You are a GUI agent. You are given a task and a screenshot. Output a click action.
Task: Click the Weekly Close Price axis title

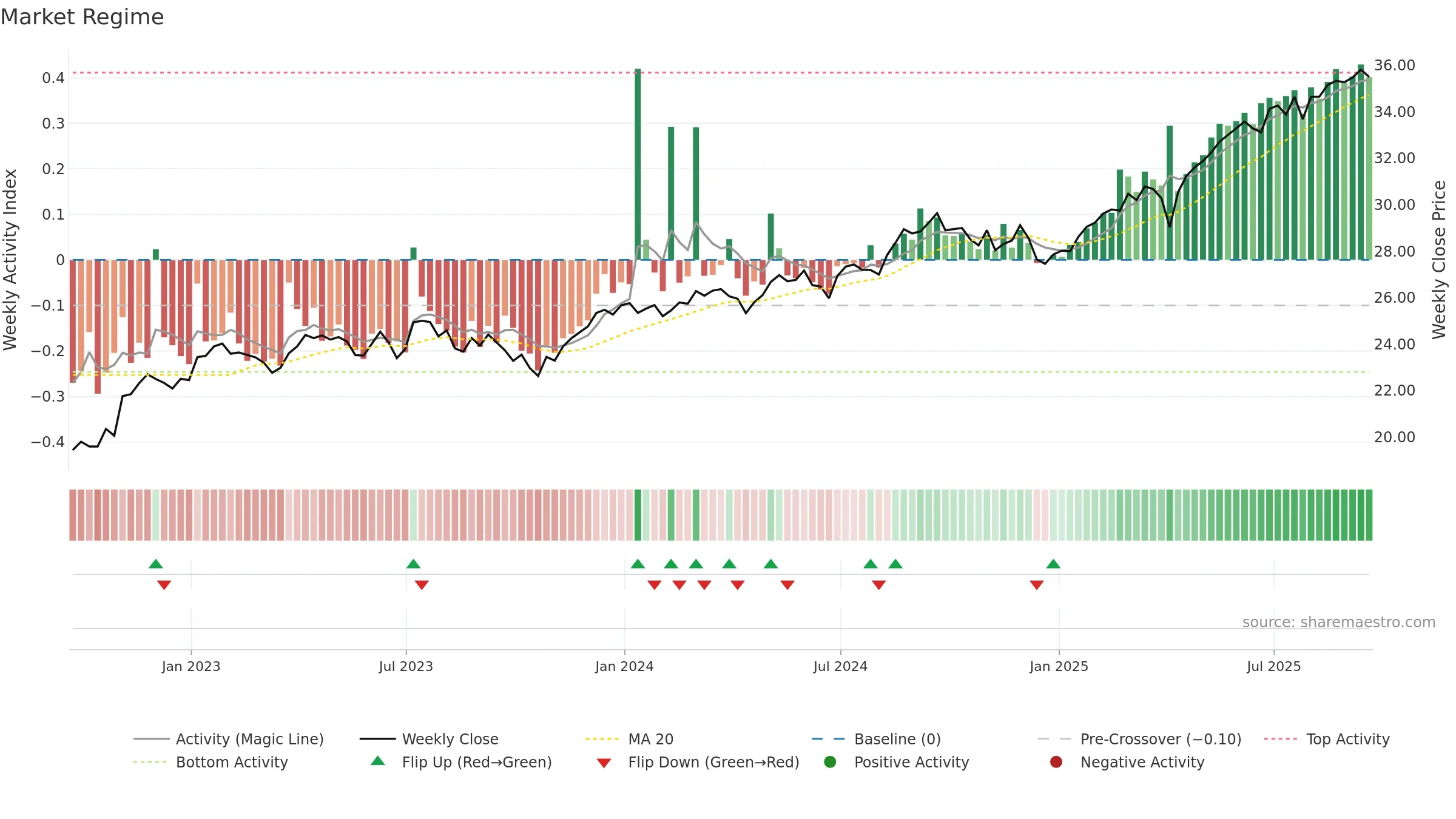[1439, 260]
